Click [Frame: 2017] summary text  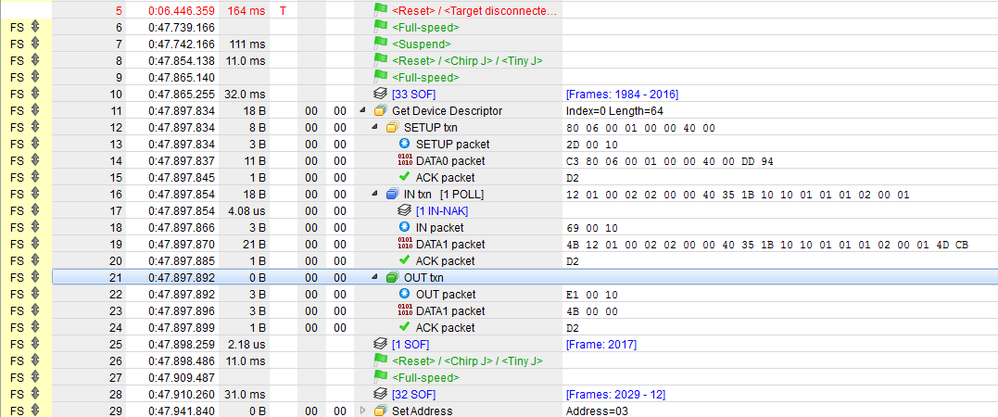pos(601,344)
